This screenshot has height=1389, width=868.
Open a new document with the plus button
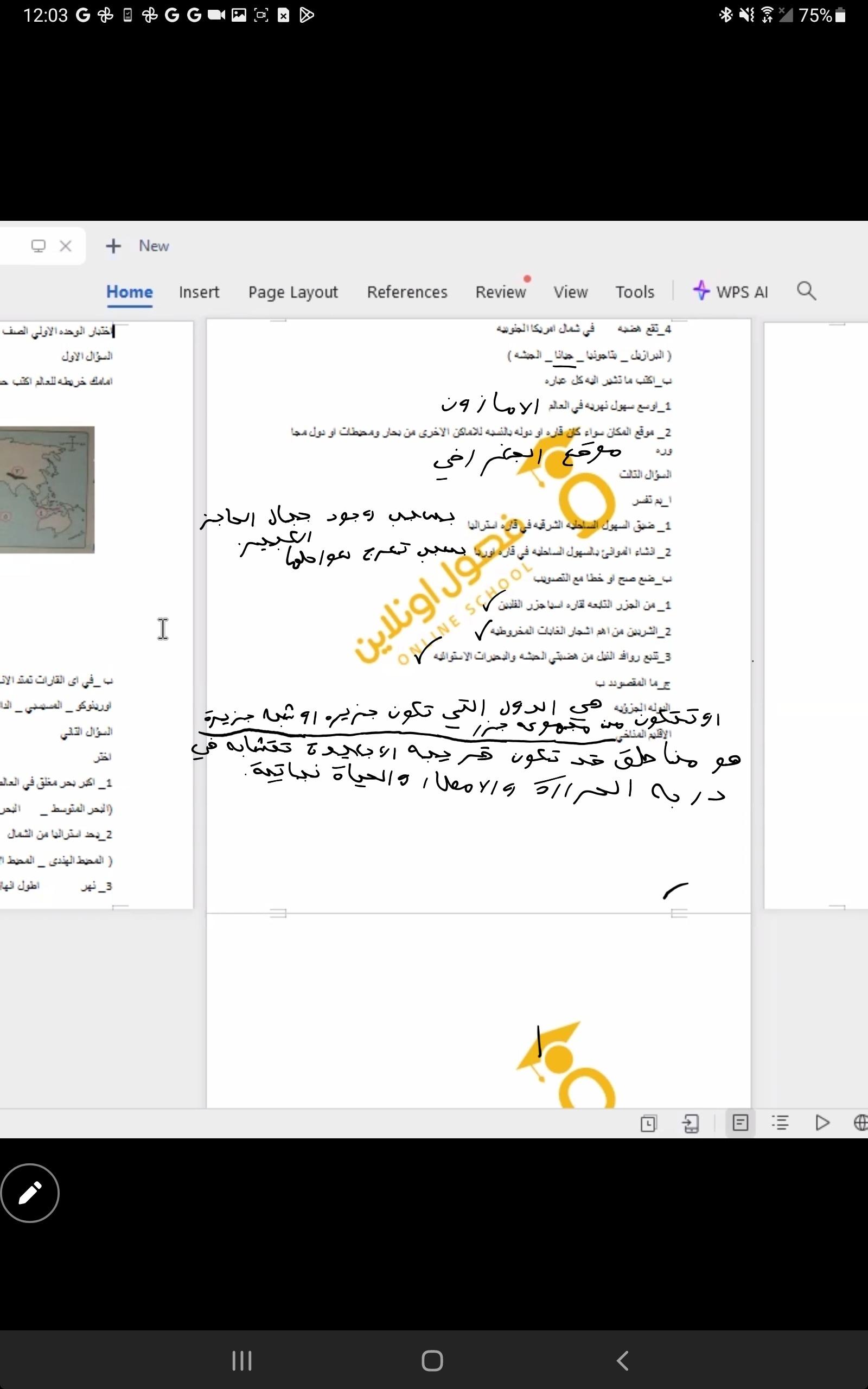point(113,246)
